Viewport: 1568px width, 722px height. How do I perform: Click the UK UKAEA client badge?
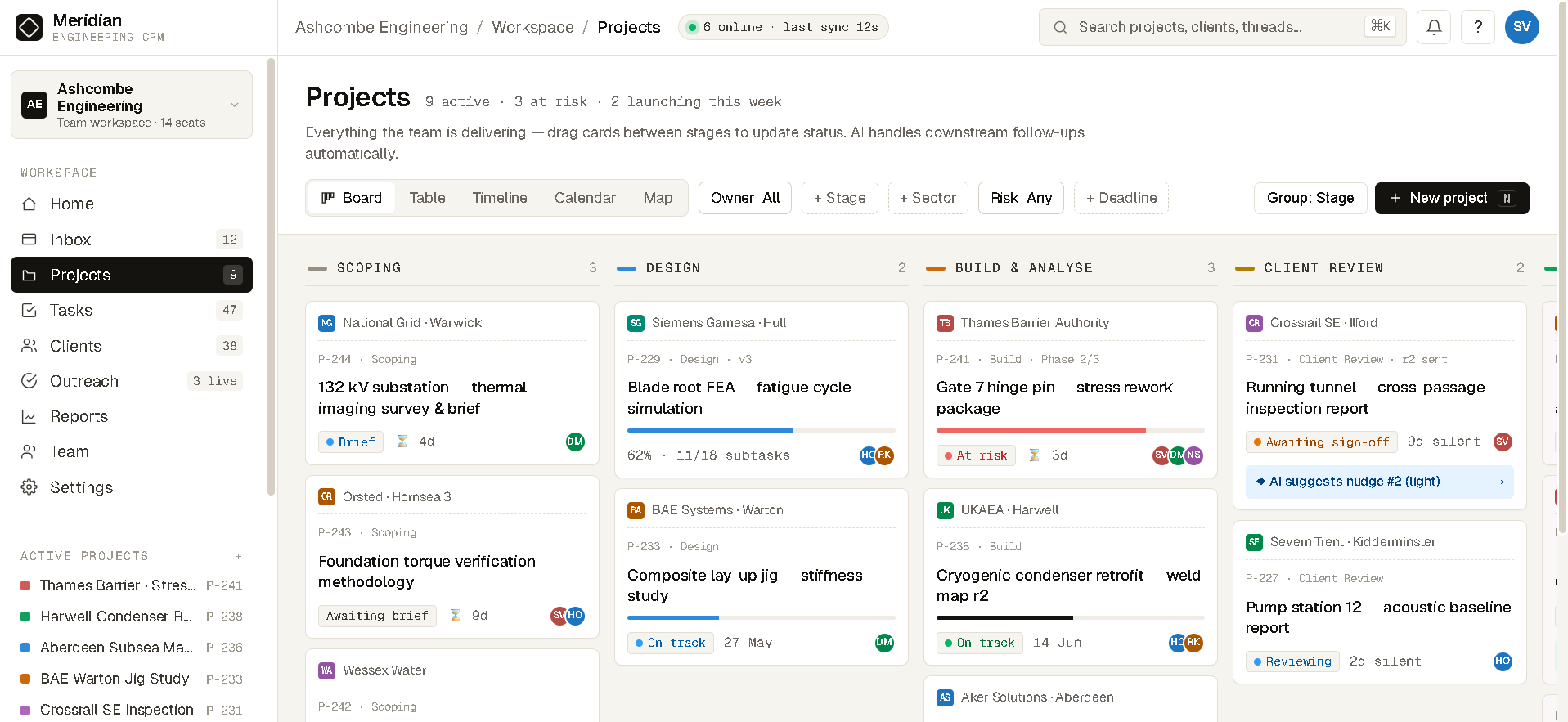[x=945, y=510]
